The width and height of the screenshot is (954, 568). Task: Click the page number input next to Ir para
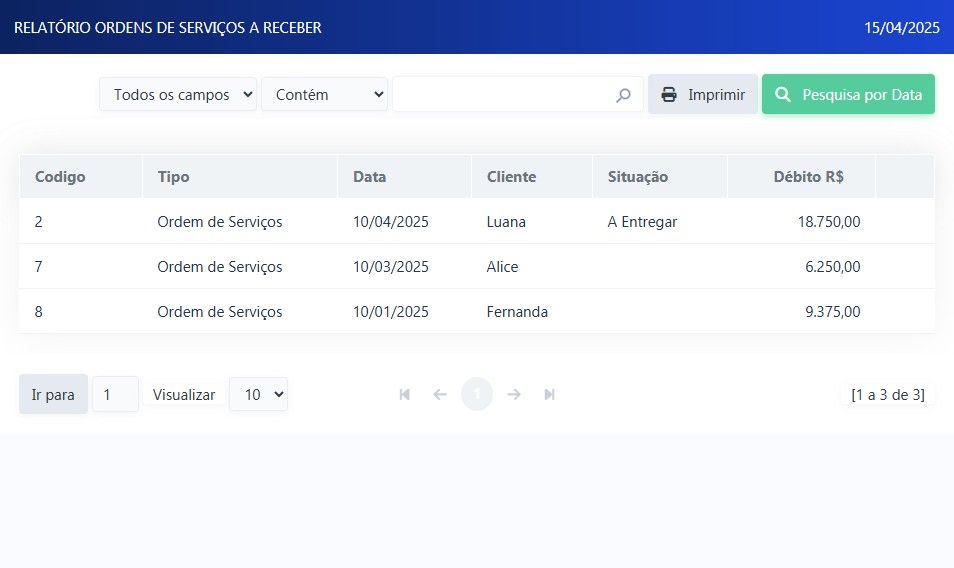point(116,394)
